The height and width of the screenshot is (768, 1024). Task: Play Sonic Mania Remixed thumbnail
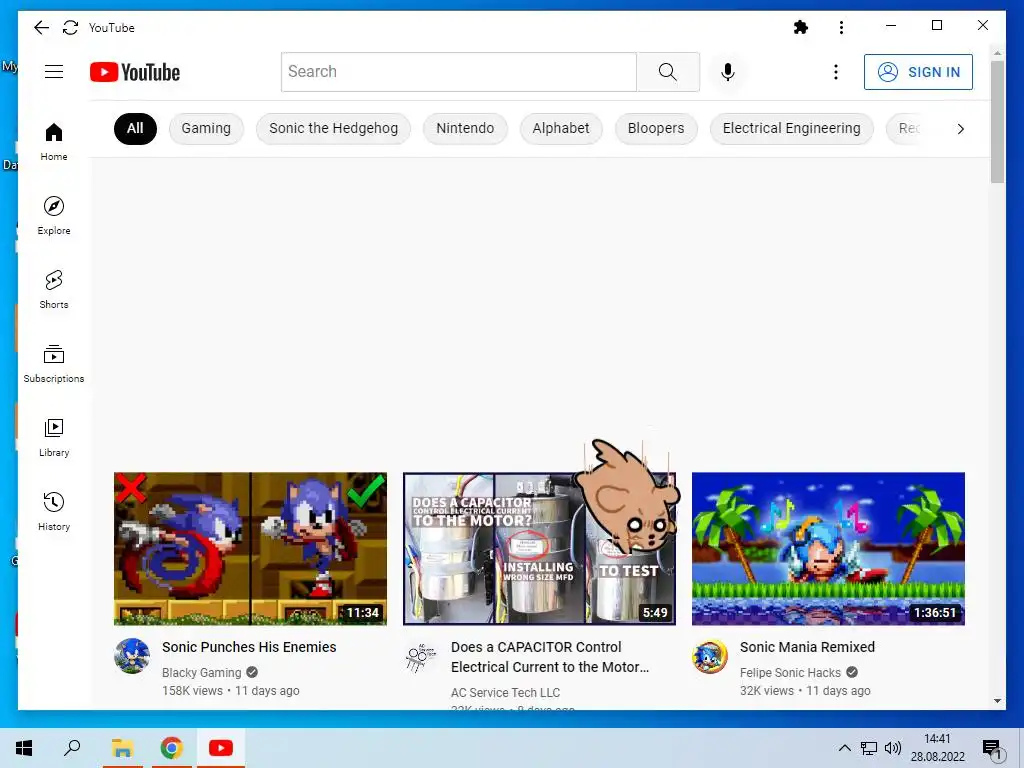pos(828,549)
